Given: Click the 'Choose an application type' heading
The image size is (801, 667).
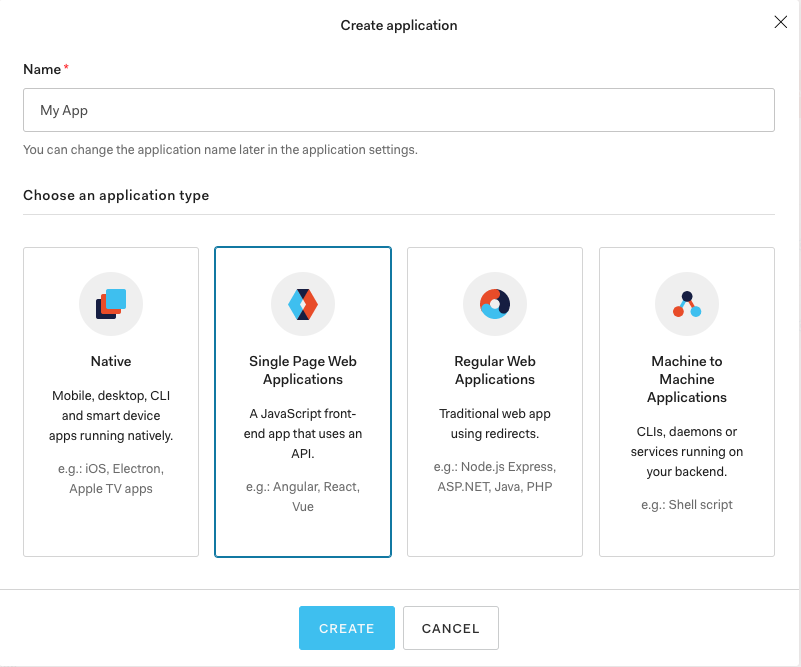Looking at the screenshot, I should pyautogui.click(x=116, y=195).
